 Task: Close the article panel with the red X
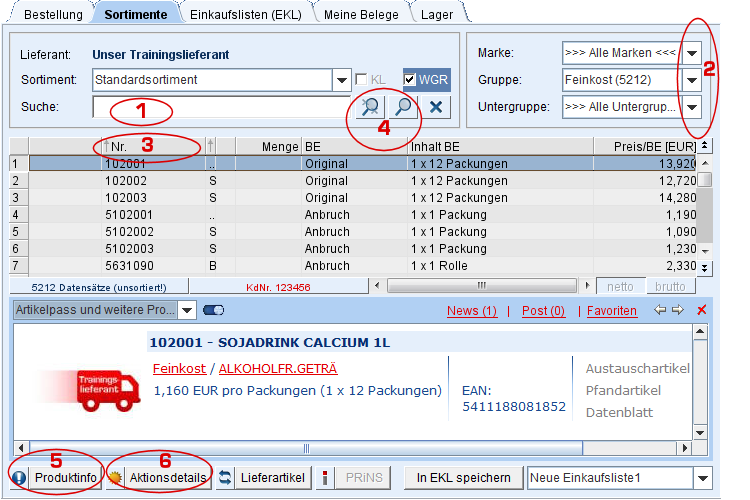point(701,311)
